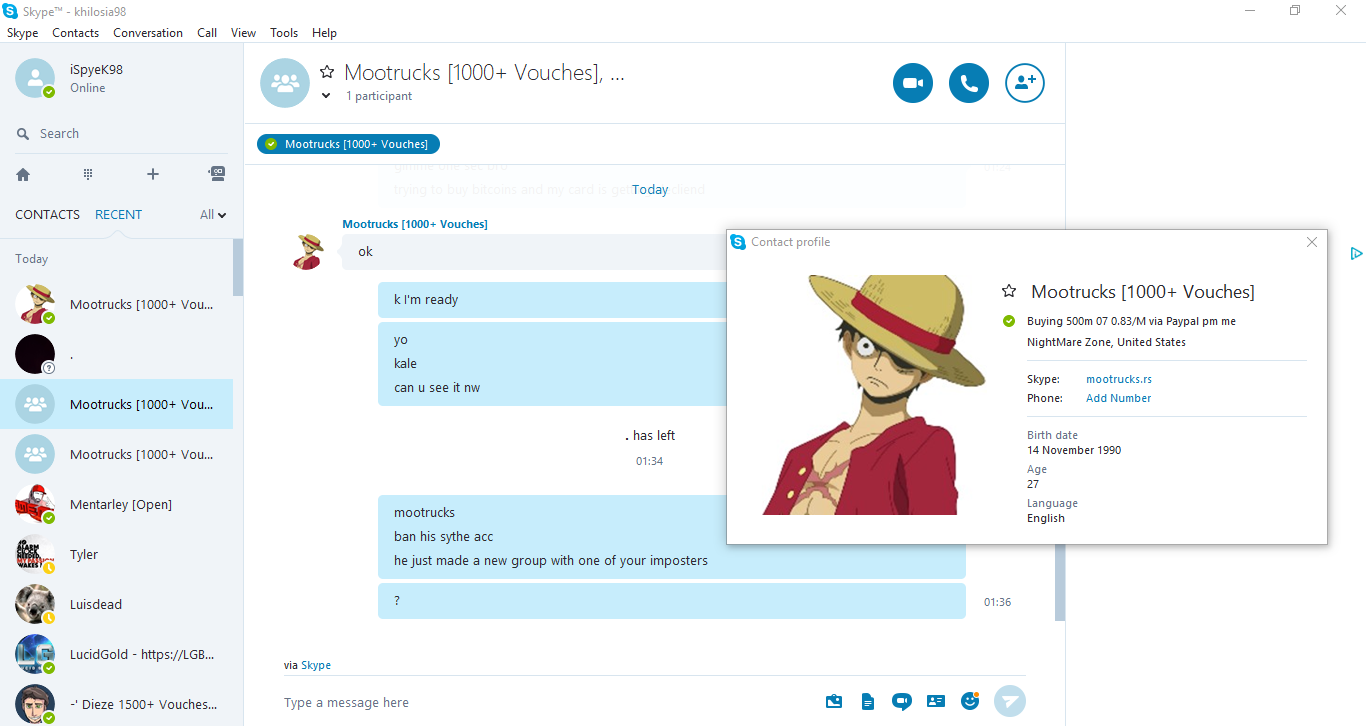Select the first Mootrucks contact with Luffy avatar
This screenshot has height=726, width=1366.
pyautogui.click(x=116, y=304)
